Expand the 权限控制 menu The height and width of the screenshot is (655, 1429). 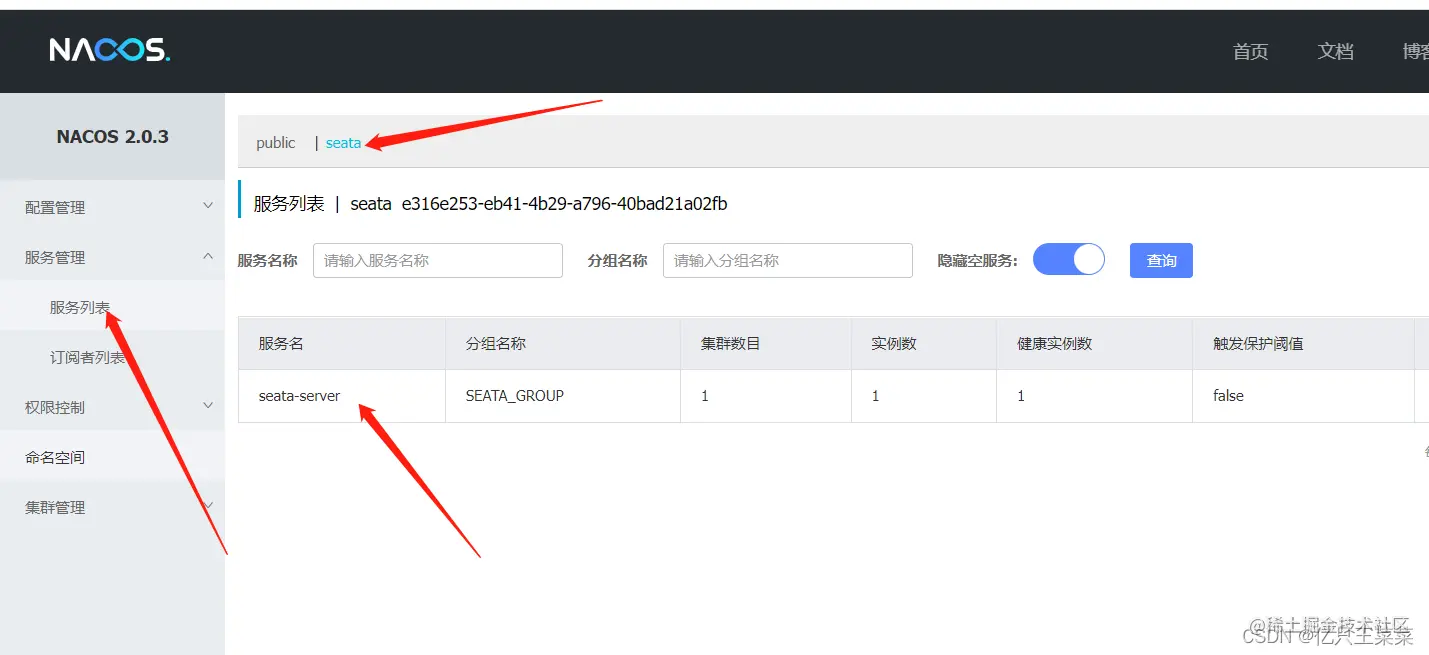[112, 407]
